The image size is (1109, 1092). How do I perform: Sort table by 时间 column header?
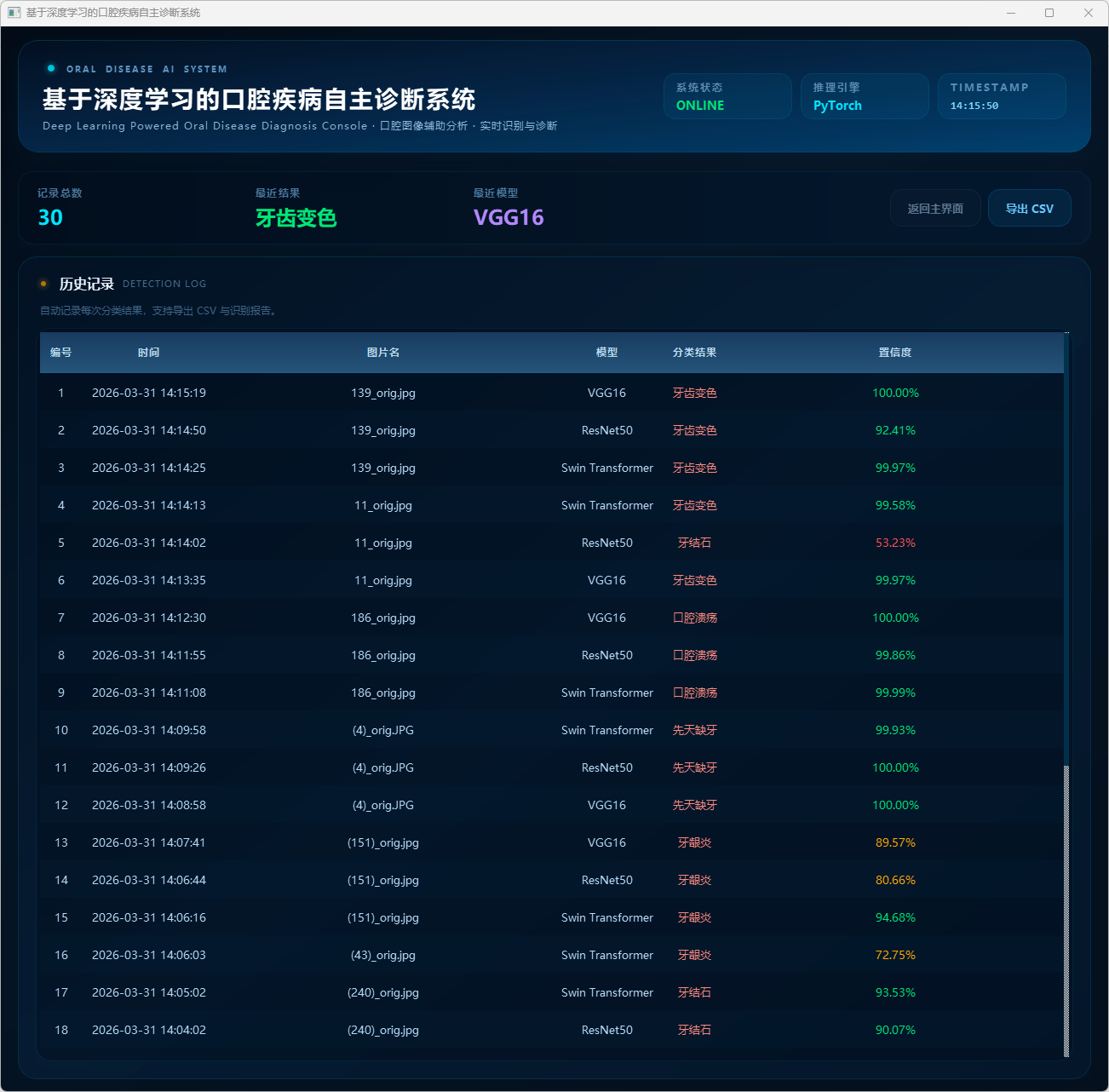pyautogui.click(x=148, y=353)
